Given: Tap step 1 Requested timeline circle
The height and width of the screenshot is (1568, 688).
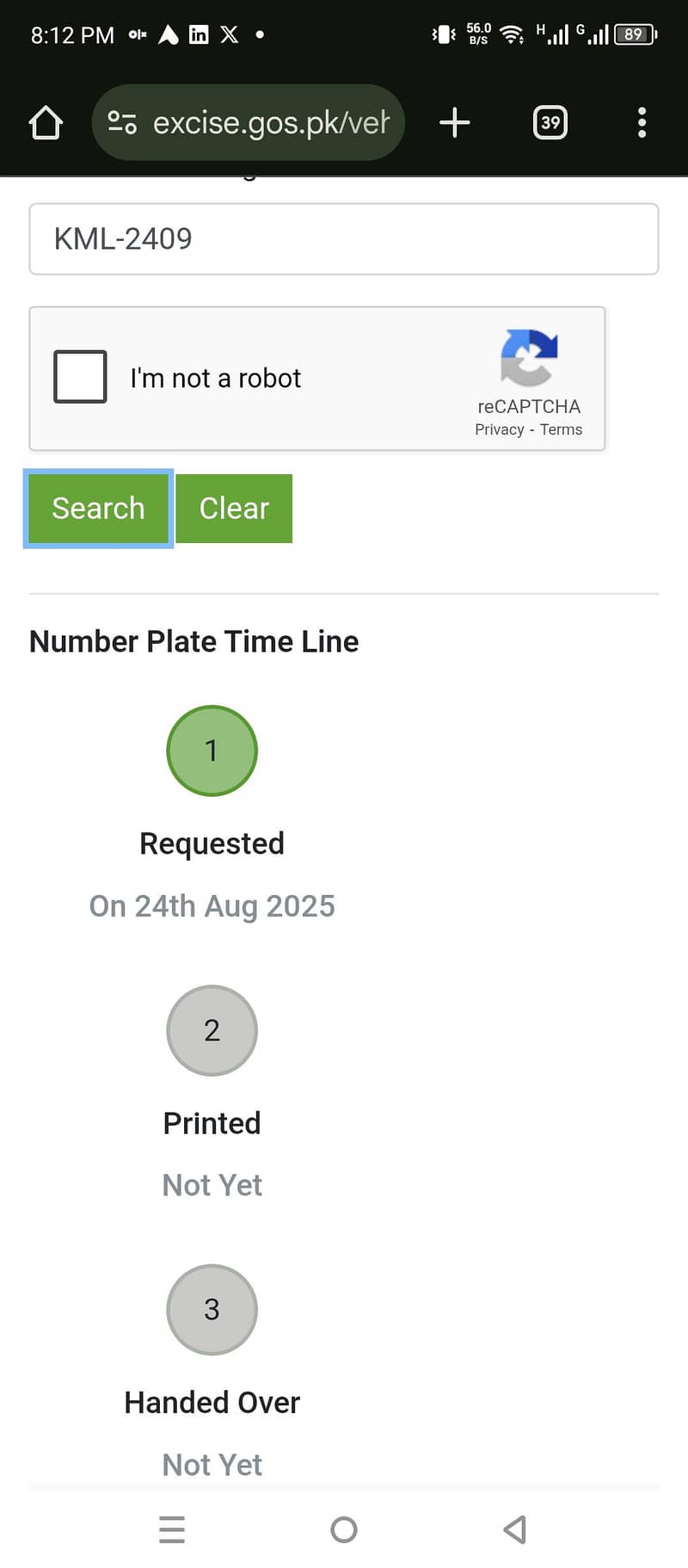Looking at the screenshot, I should [x=212, y=750].
